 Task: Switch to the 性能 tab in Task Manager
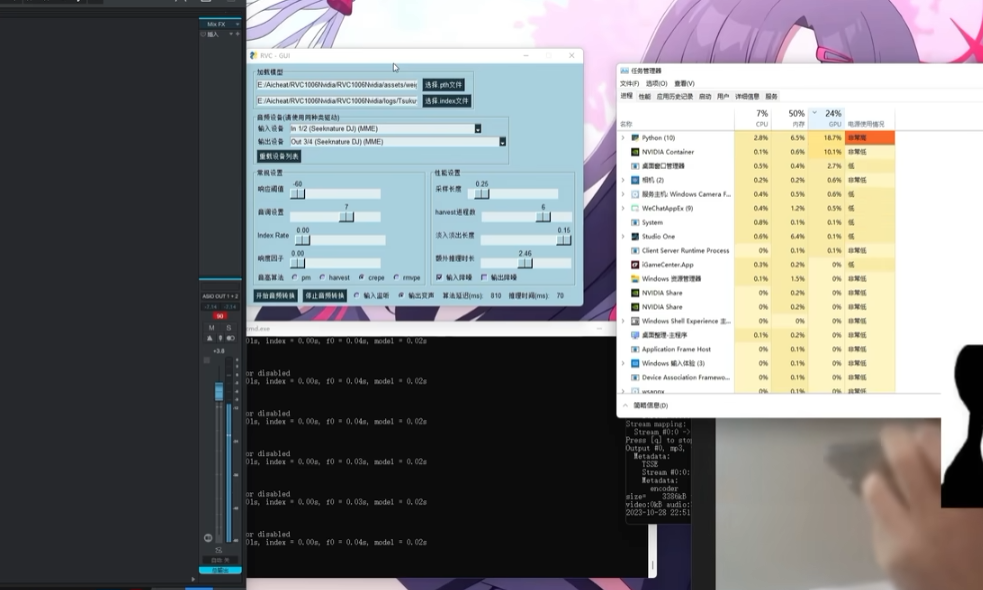[644, 97]
